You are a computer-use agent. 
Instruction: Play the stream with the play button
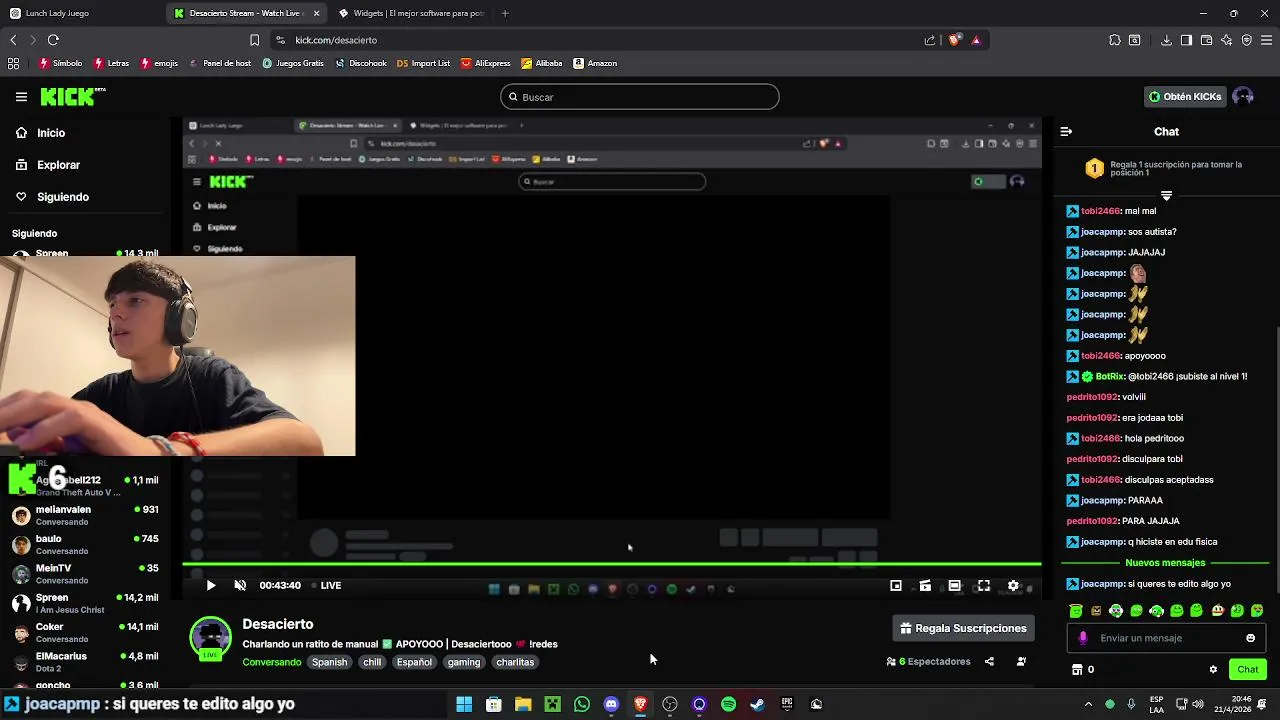[x=210, y=586]
